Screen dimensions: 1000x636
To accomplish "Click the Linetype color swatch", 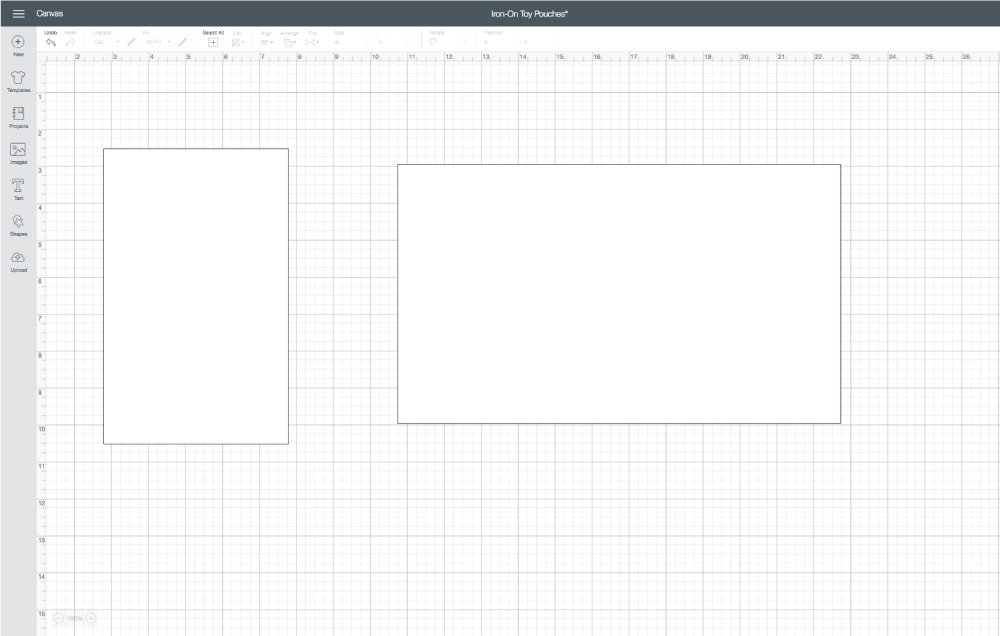I will coord(131,42).
